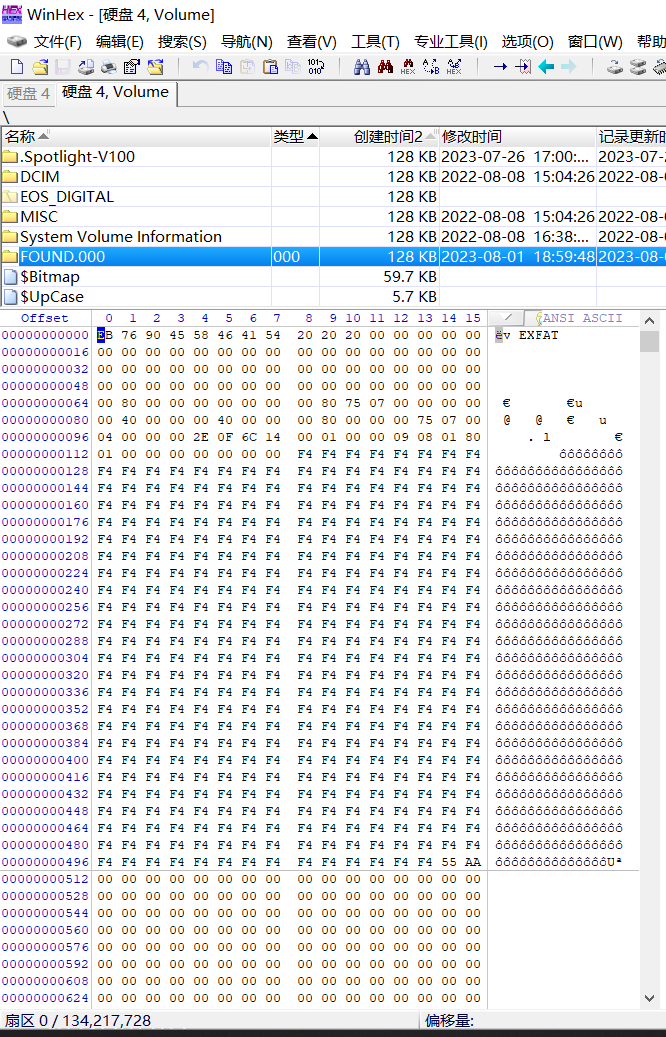Click the hex view vertical scrollbar thumb

pyautogui.click(x=649, y=341)
